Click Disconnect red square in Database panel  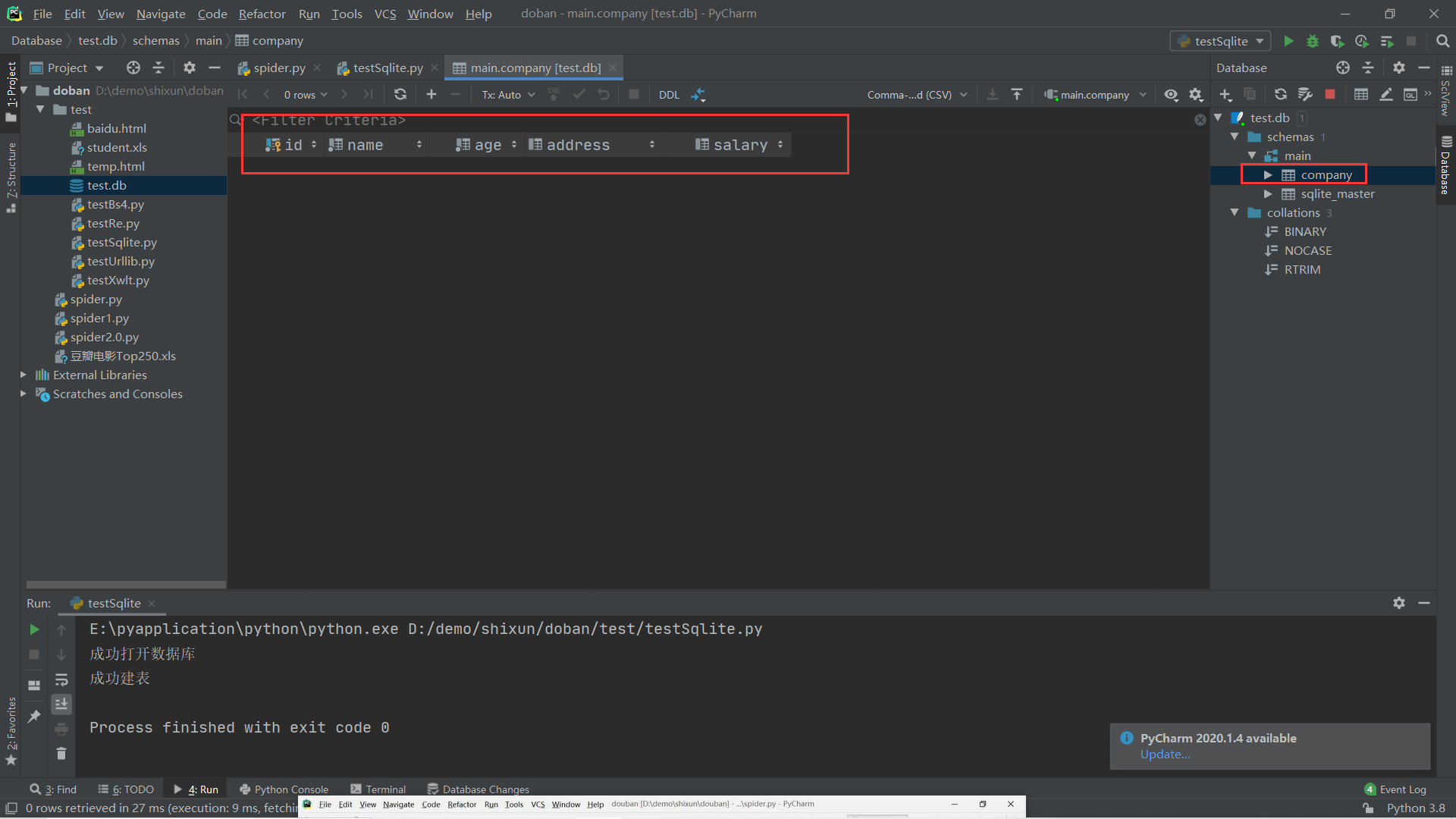1330,94
